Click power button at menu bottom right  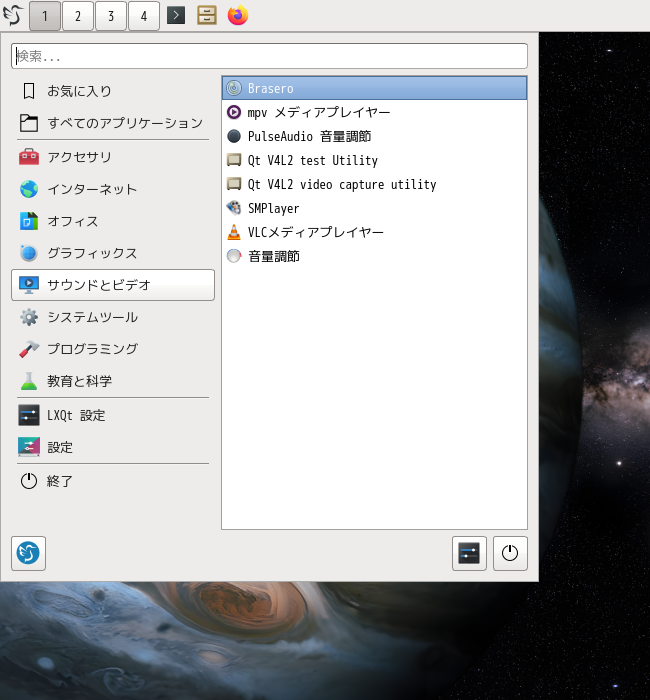510,553
